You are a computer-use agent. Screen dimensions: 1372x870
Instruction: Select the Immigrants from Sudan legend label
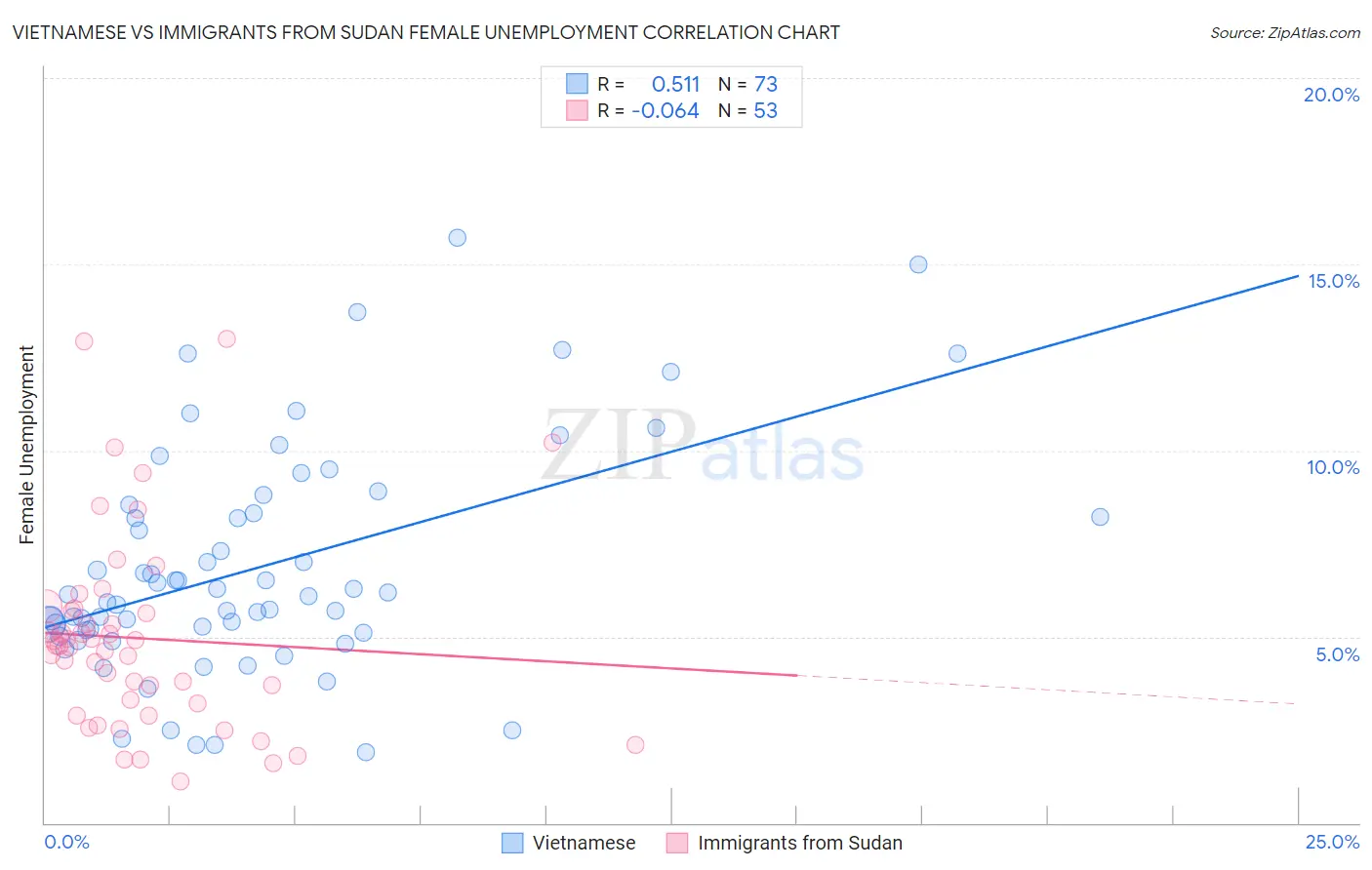(x=800, y=843)
